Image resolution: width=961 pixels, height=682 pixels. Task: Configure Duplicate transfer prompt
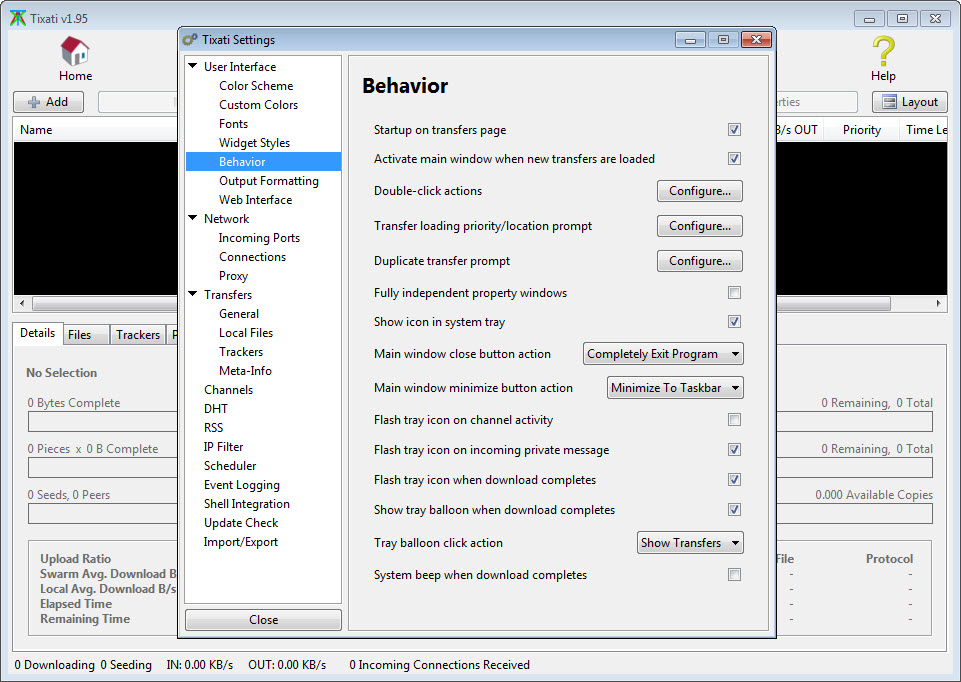coord(700,261)
